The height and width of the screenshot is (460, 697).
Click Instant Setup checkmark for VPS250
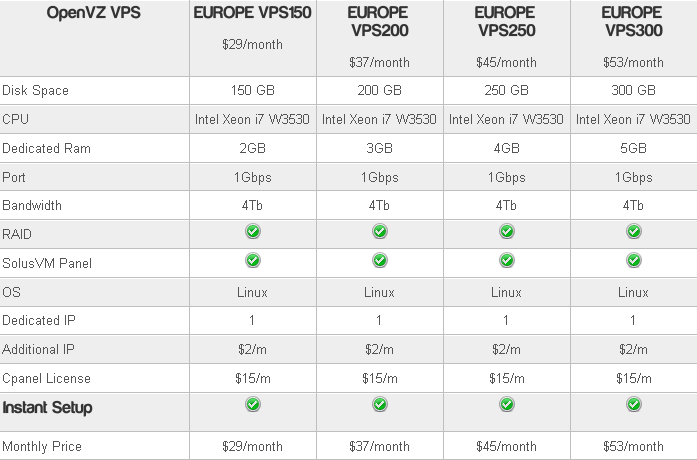[x=507, y=404]
